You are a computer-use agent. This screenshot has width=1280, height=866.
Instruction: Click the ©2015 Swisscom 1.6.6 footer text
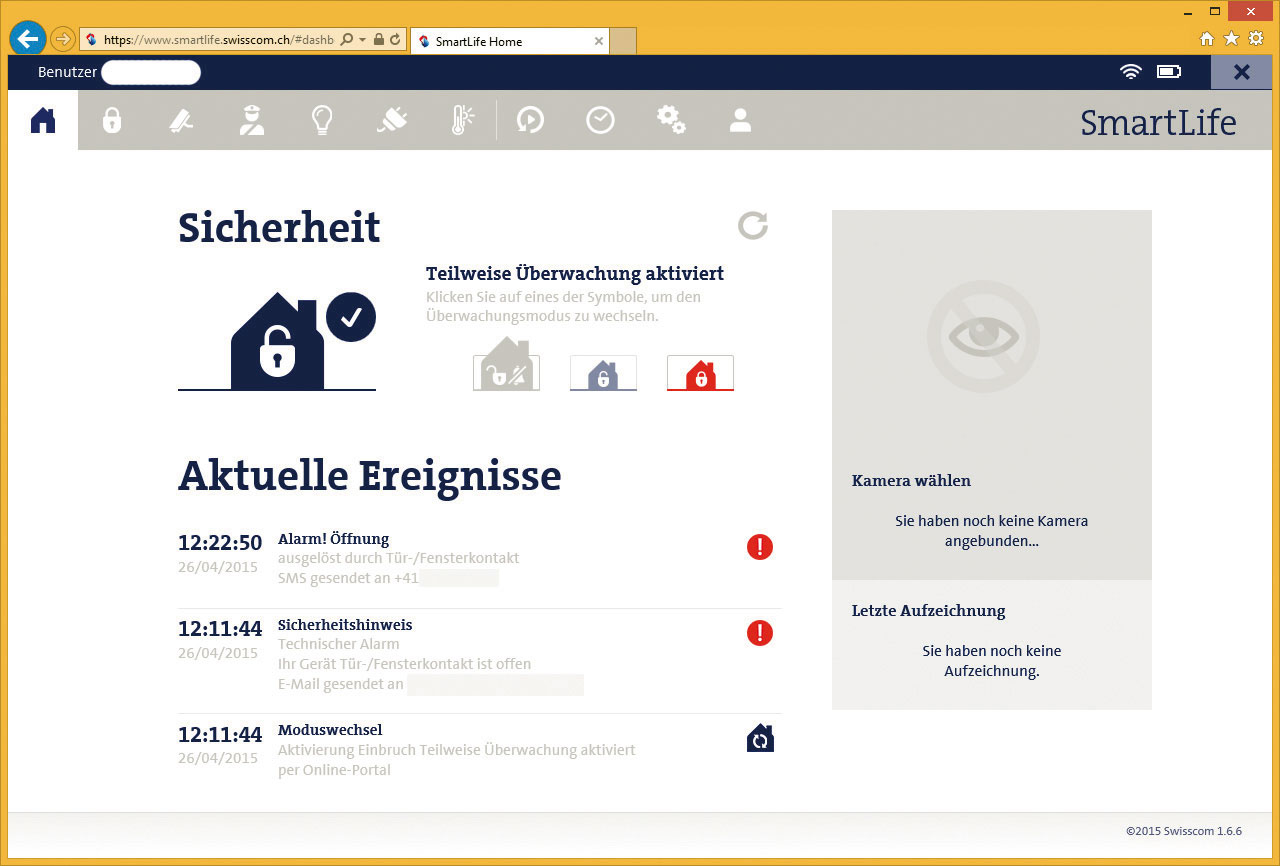pyautogui.click(x=1183, y=831)
